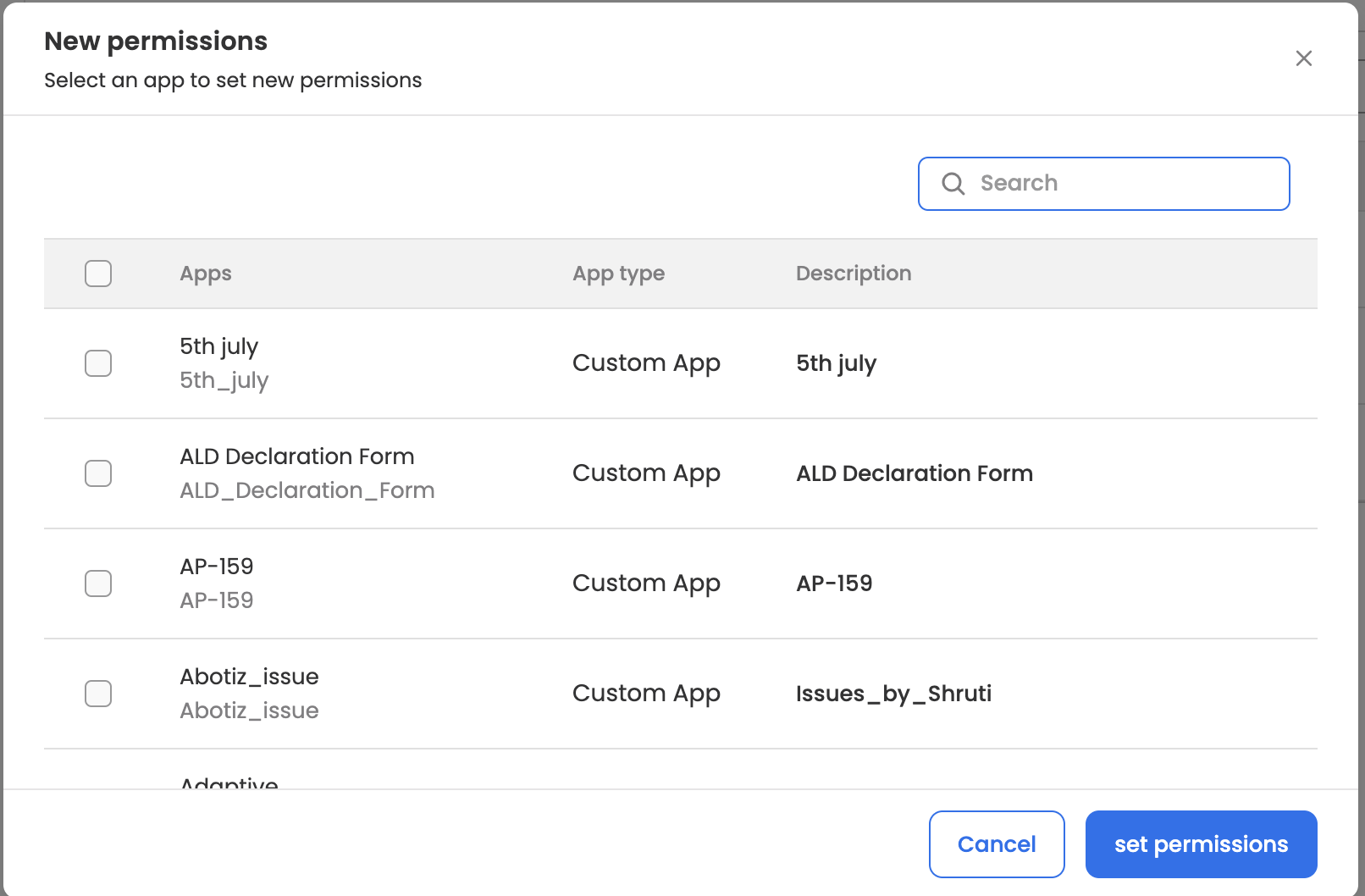
Task: Click the partially visible Adaptive row
Action: pos(229,783)
